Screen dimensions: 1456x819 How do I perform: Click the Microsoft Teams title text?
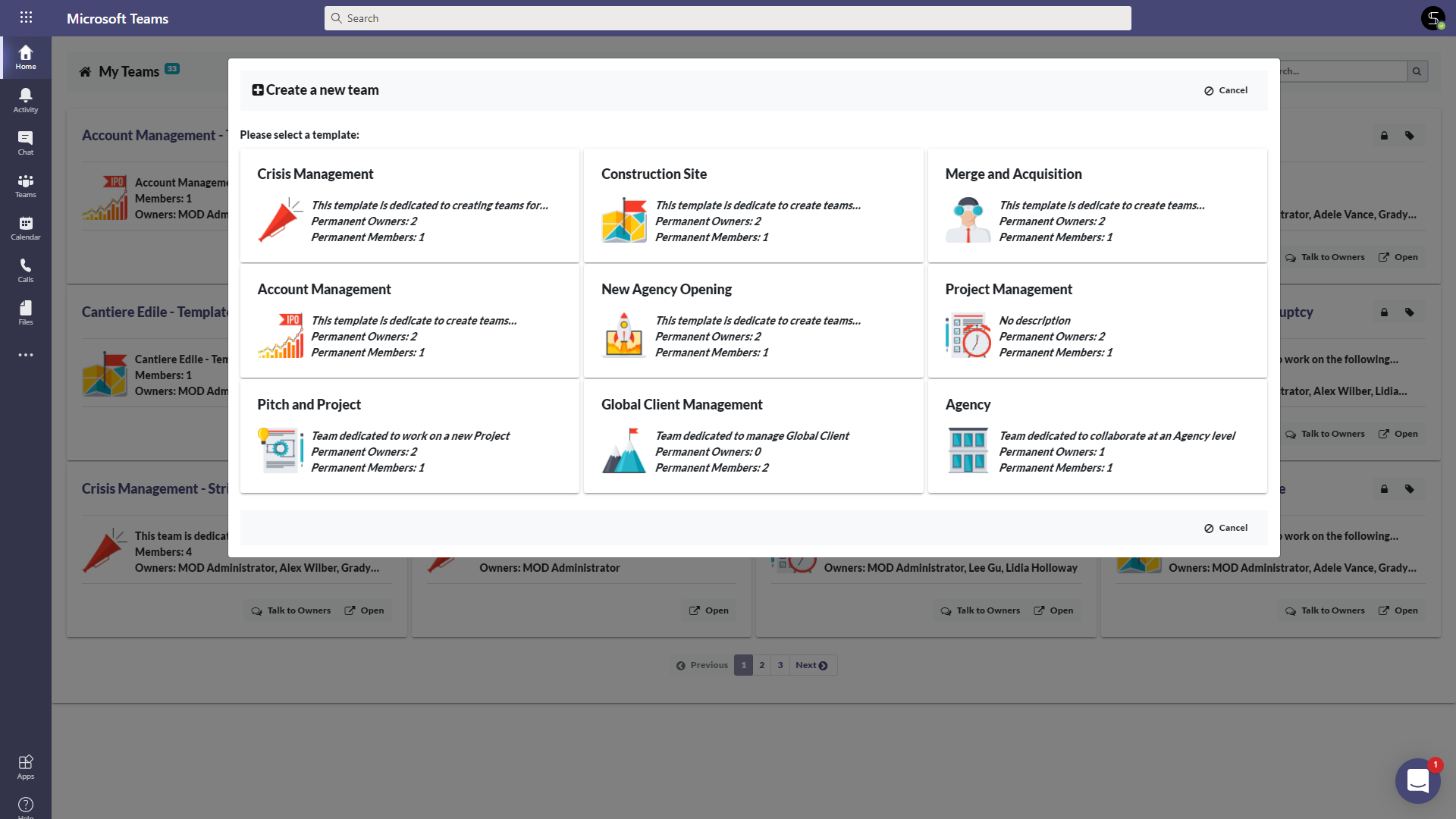click(118, 18)
